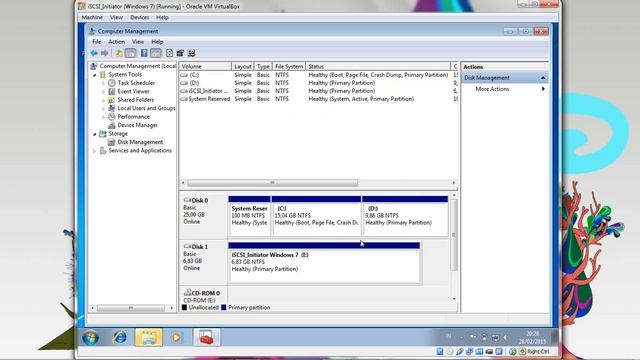640x360 pixels.
Task: Sort by the Layout column header
Action: [x=243, y=66]
